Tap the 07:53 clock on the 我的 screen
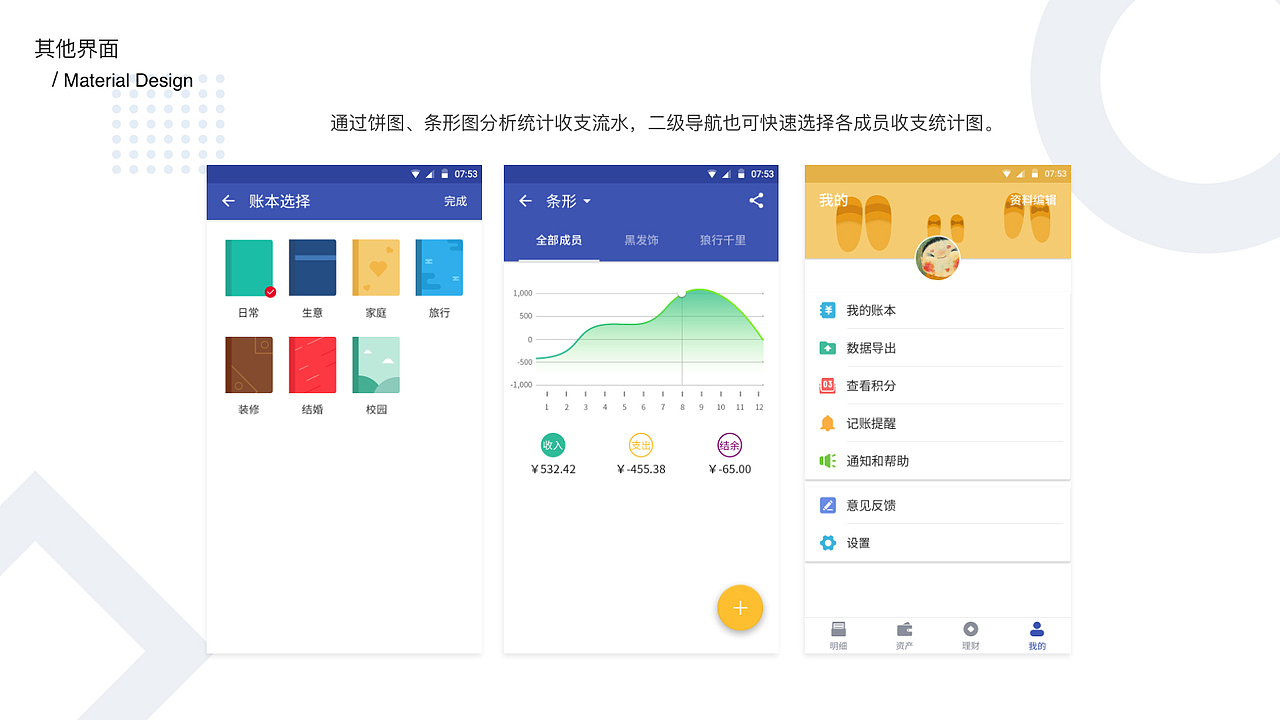 1056,174
